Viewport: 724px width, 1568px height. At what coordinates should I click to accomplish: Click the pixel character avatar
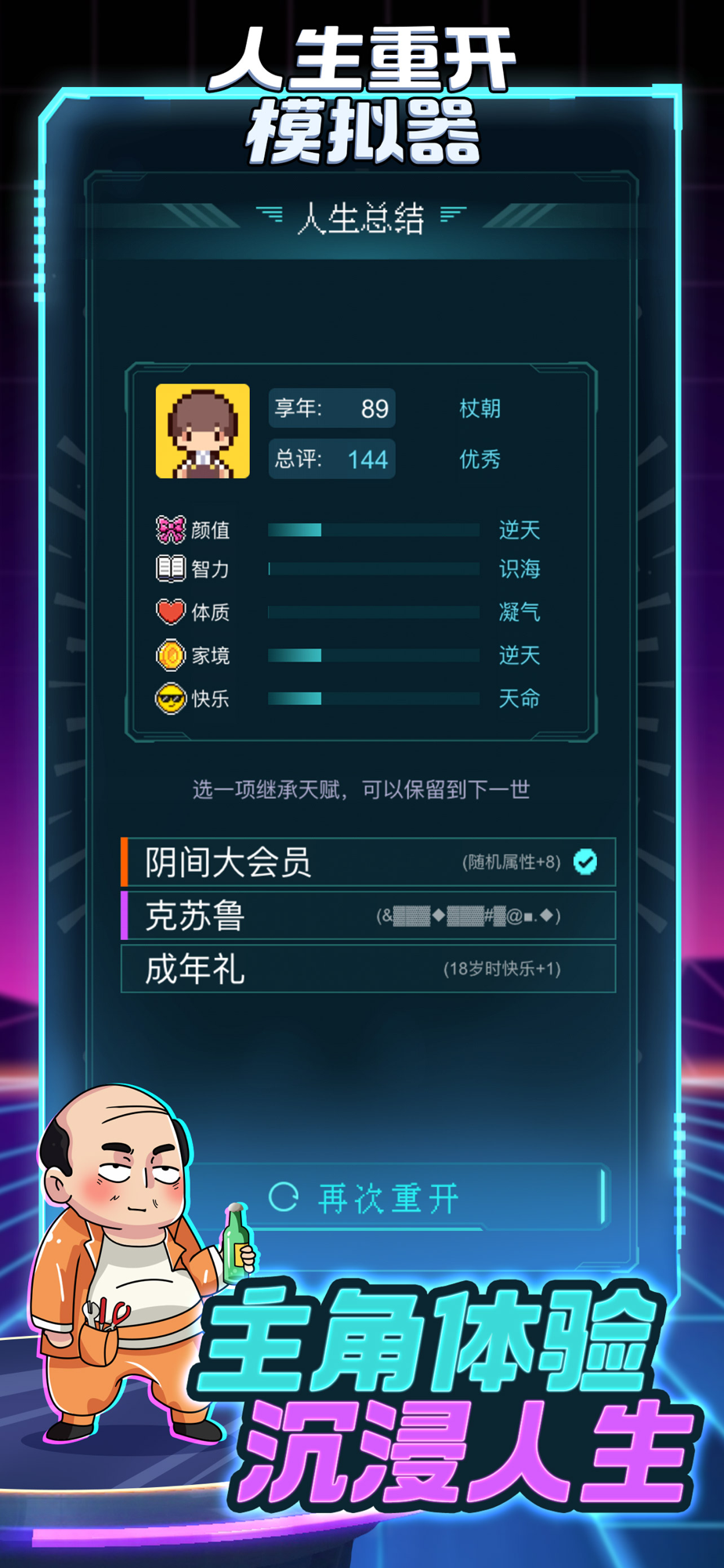click(x=203, y=431)
